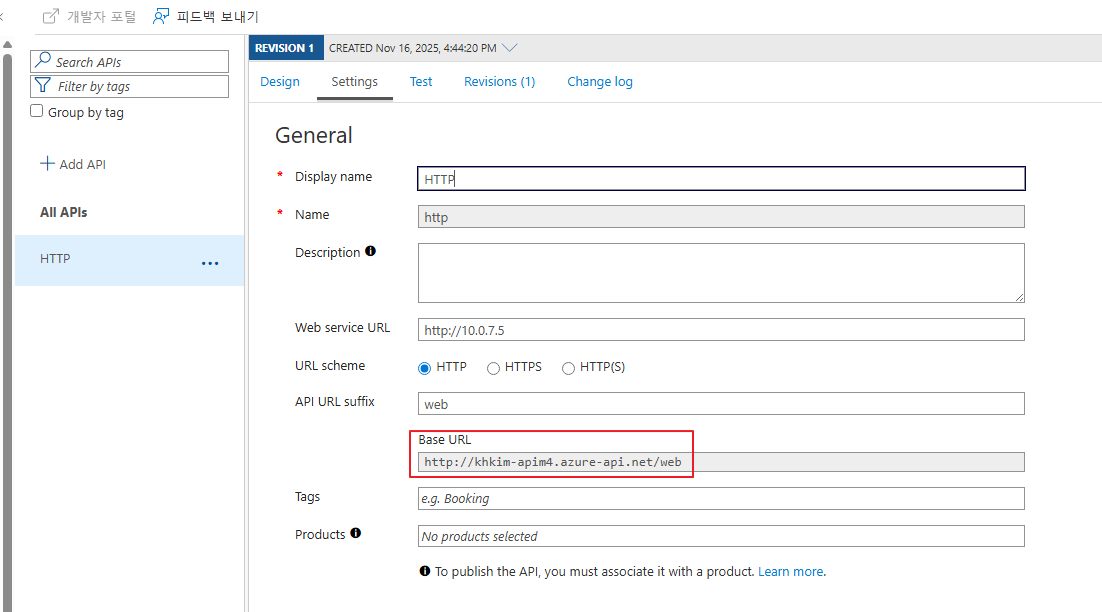Open the Revisions (1) tab
The width and height of the screenshot is (1102, 612).
pyautogui.click(x=500, y=82)
